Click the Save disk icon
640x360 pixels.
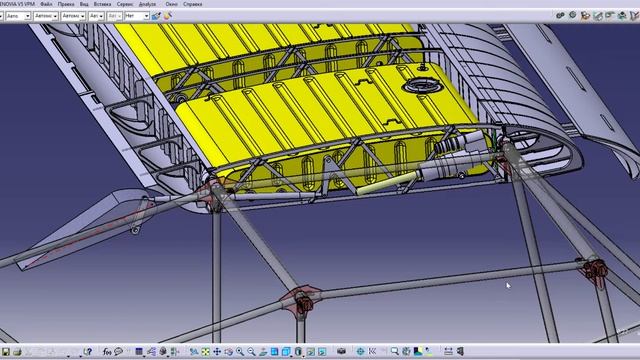coord(6,351)
